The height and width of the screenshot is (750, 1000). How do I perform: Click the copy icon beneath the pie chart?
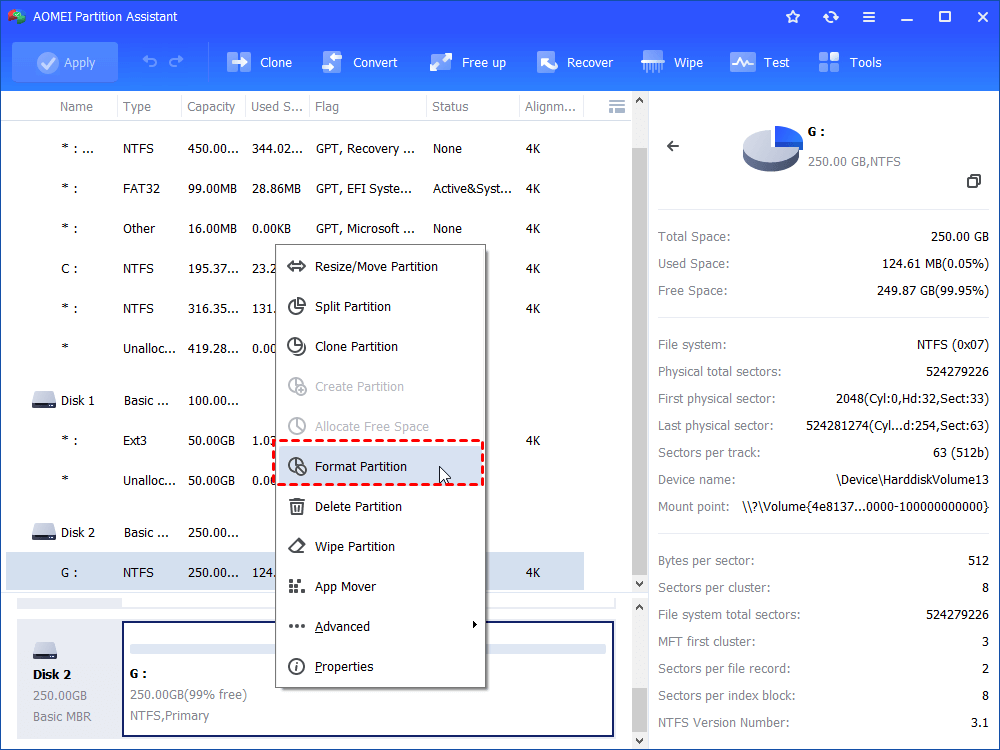(x=974, y=181)
